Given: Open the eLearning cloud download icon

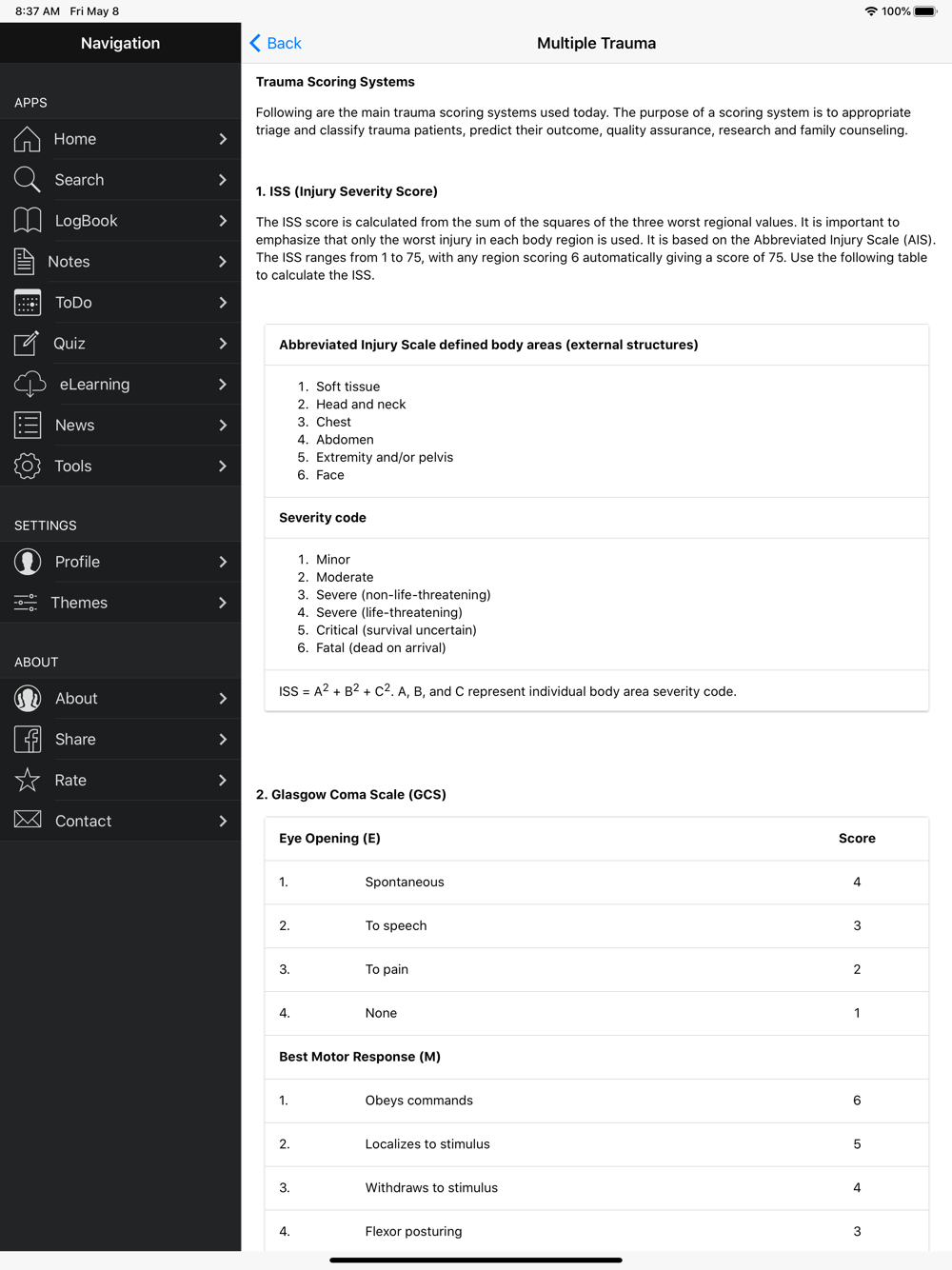Looking at the screenshot, I should click(30, 385).
